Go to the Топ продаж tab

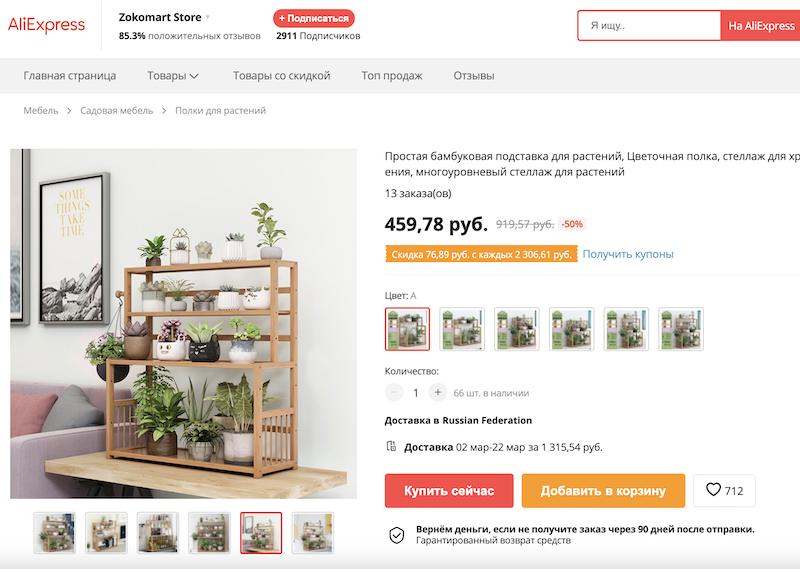[x=392, y=76]
